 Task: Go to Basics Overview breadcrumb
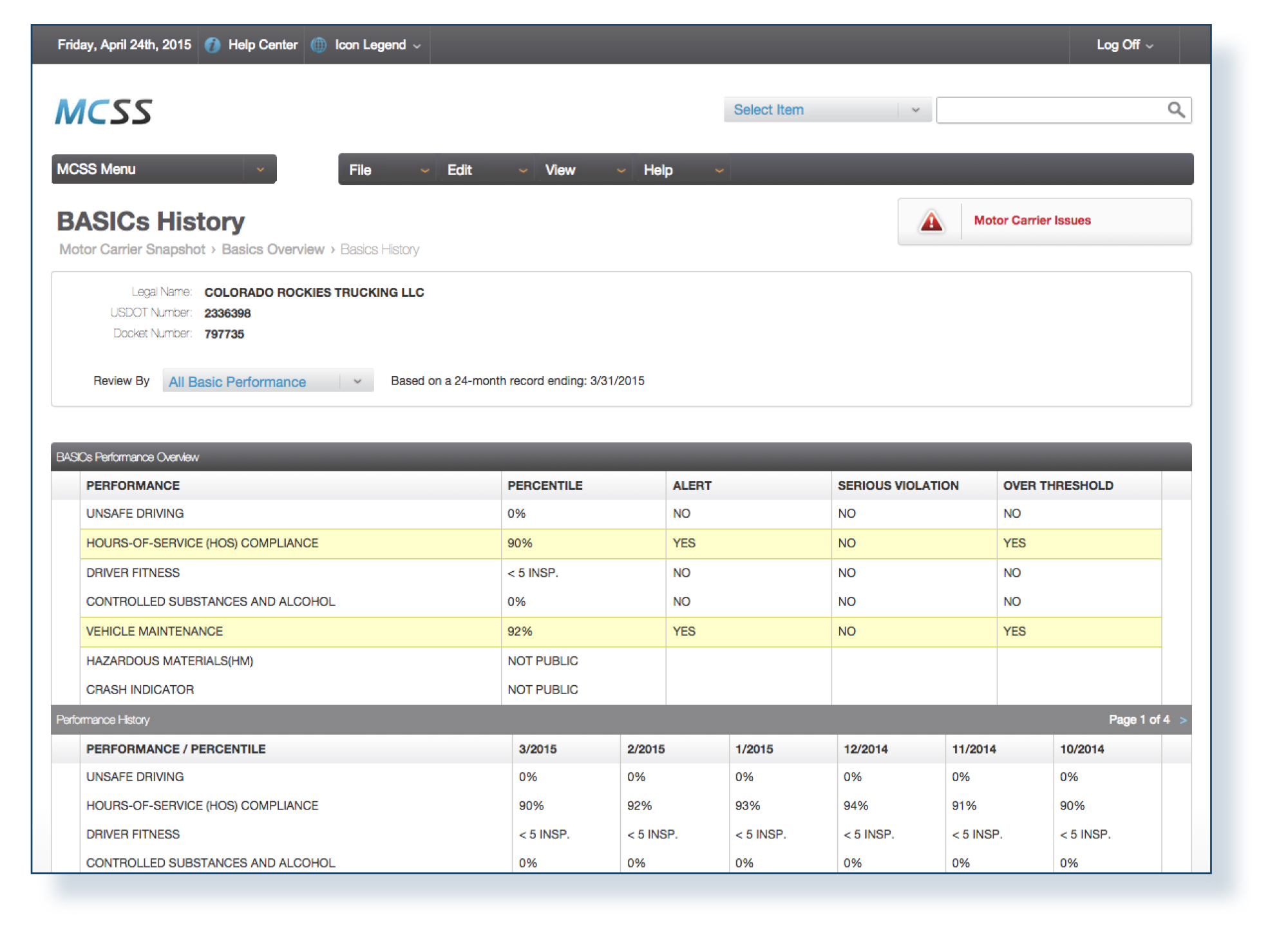click(x=273, y=250)
